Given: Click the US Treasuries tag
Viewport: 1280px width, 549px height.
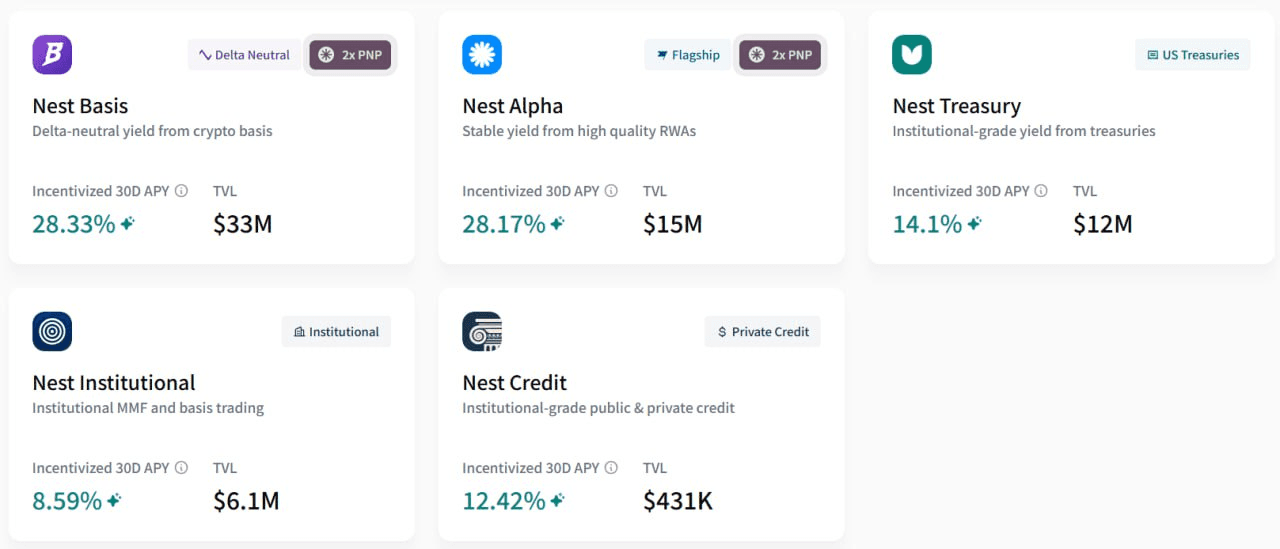Looking at the screenshot, I should pyautogui.click(x=1193, y=55).
